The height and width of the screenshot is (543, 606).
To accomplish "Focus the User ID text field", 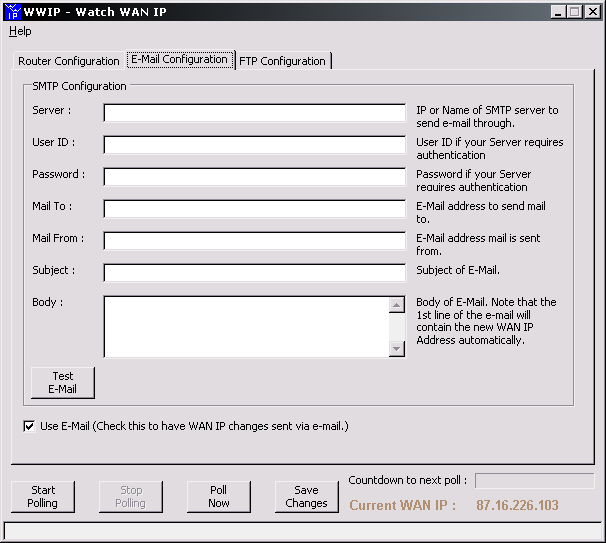I will coord(254,145).
